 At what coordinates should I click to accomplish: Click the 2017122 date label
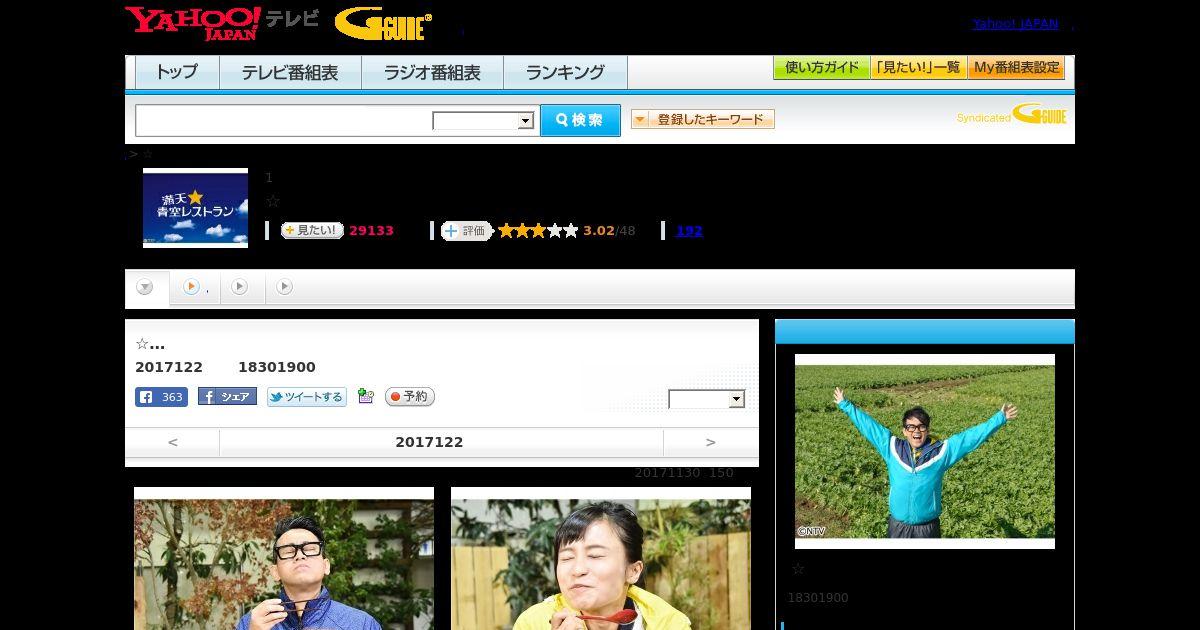(429, 442)
